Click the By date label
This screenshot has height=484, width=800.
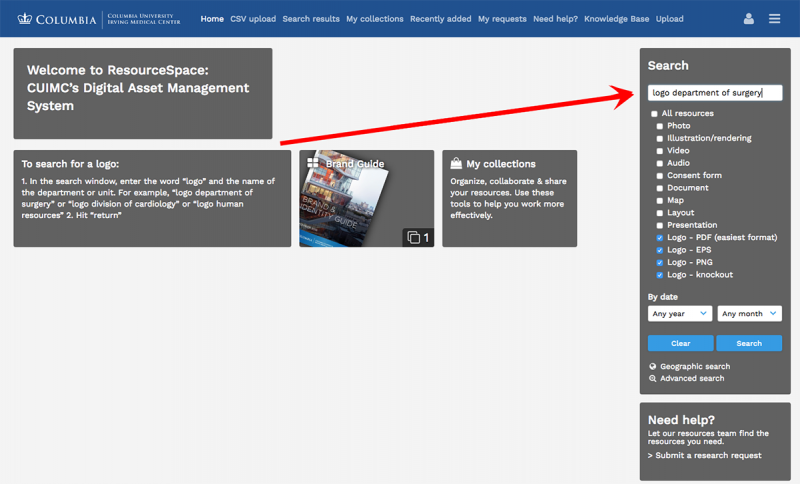tap(662, 297)
